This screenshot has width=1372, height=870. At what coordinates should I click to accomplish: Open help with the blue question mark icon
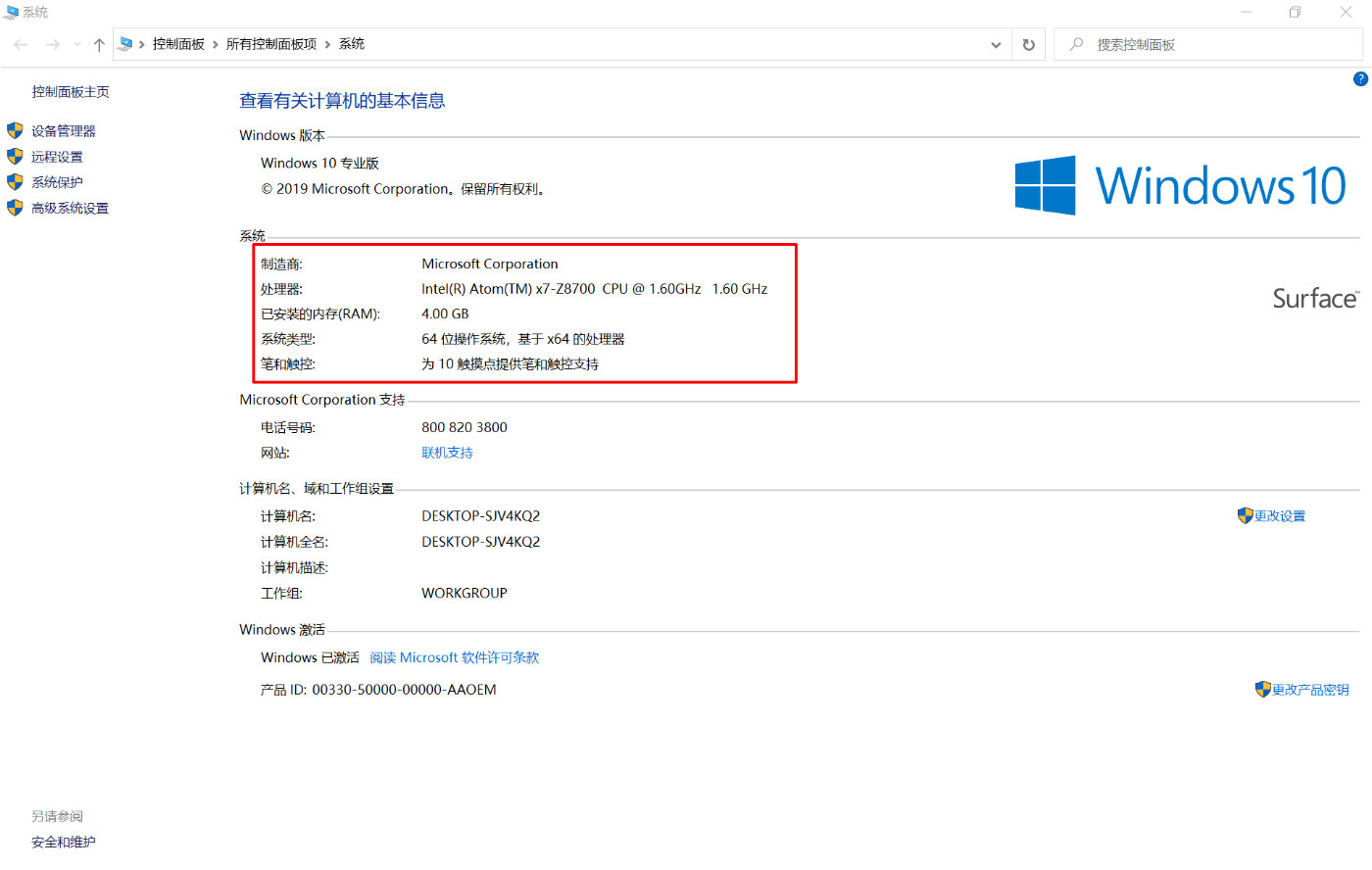(x=1360, y=79)
